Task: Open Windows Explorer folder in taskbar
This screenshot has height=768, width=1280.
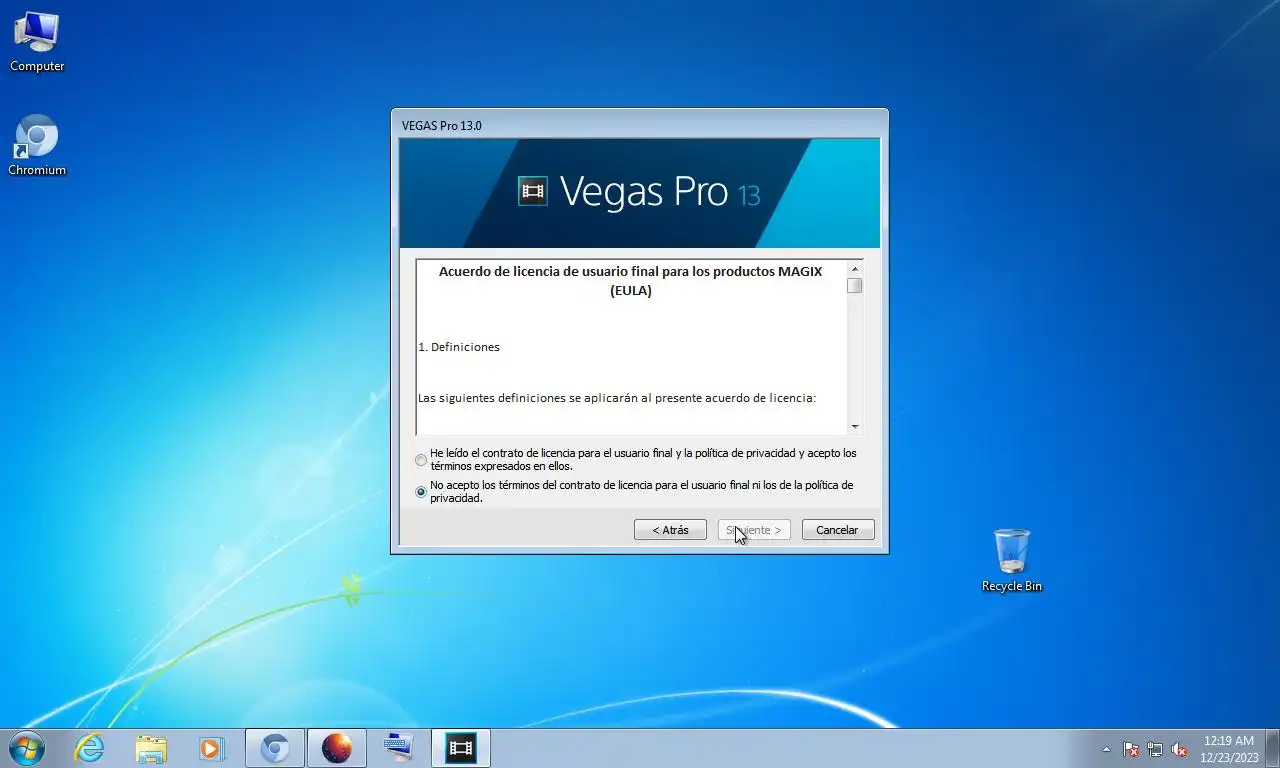Action: point(151,748)
